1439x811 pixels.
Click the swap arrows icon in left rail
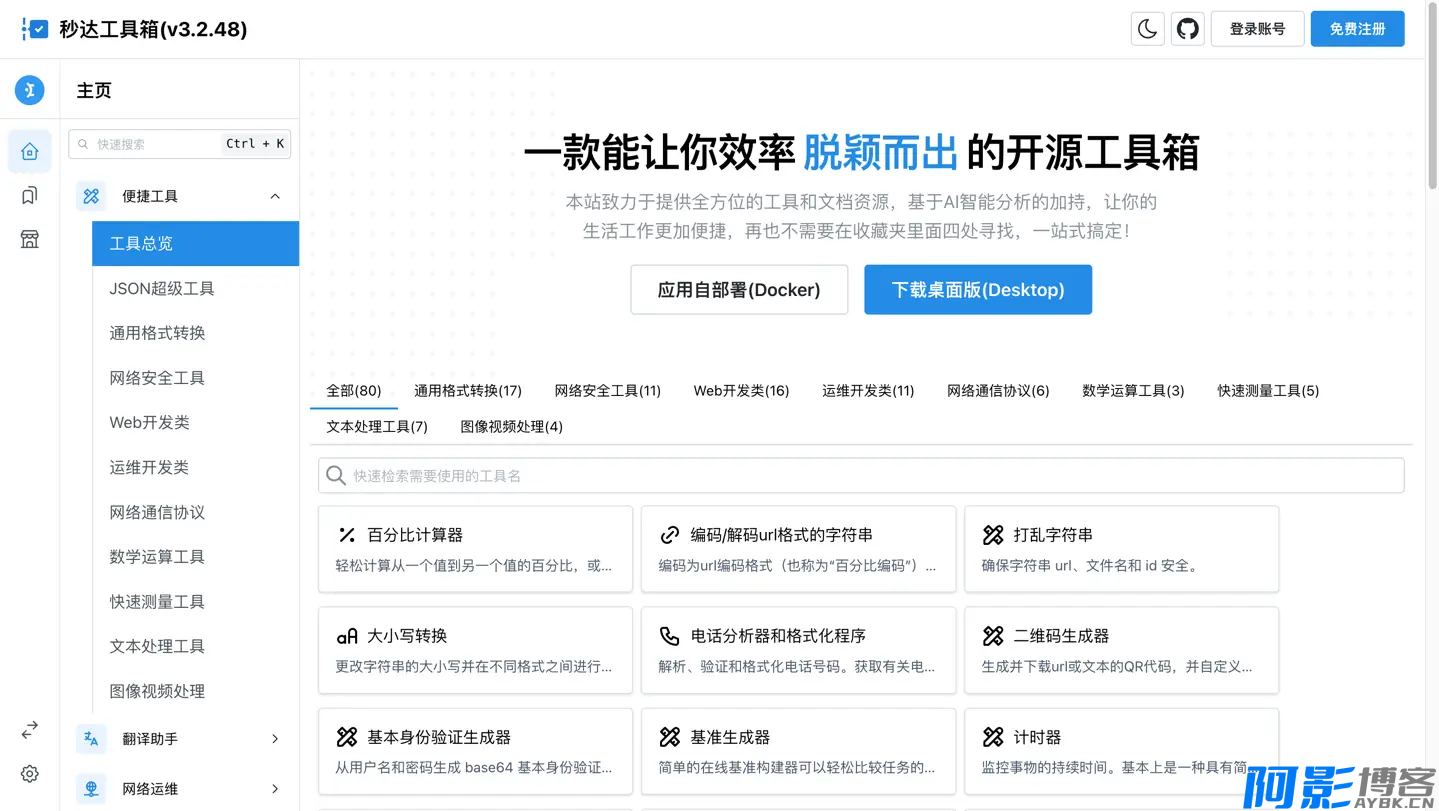[x=30, y=731]
